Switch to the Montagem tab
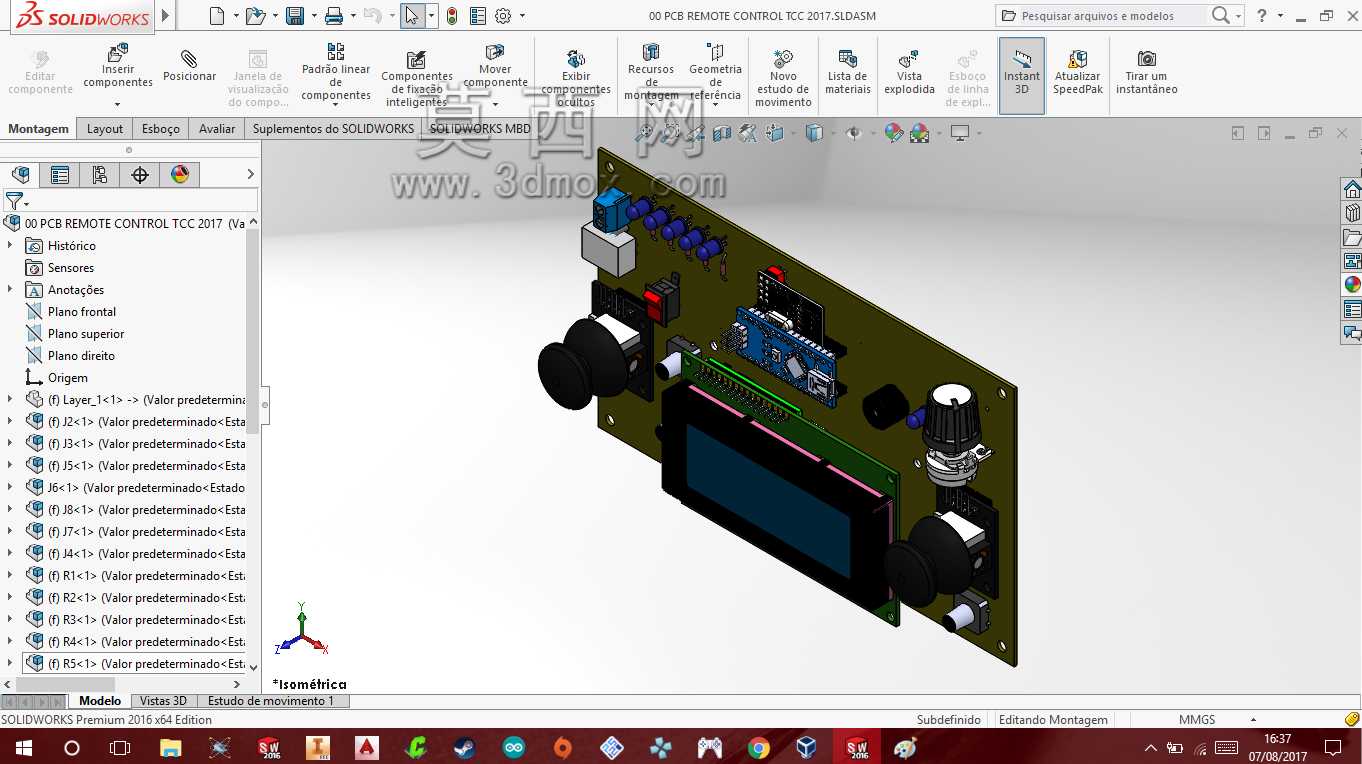Screen dimensions: 1362x764 (39, 129)
